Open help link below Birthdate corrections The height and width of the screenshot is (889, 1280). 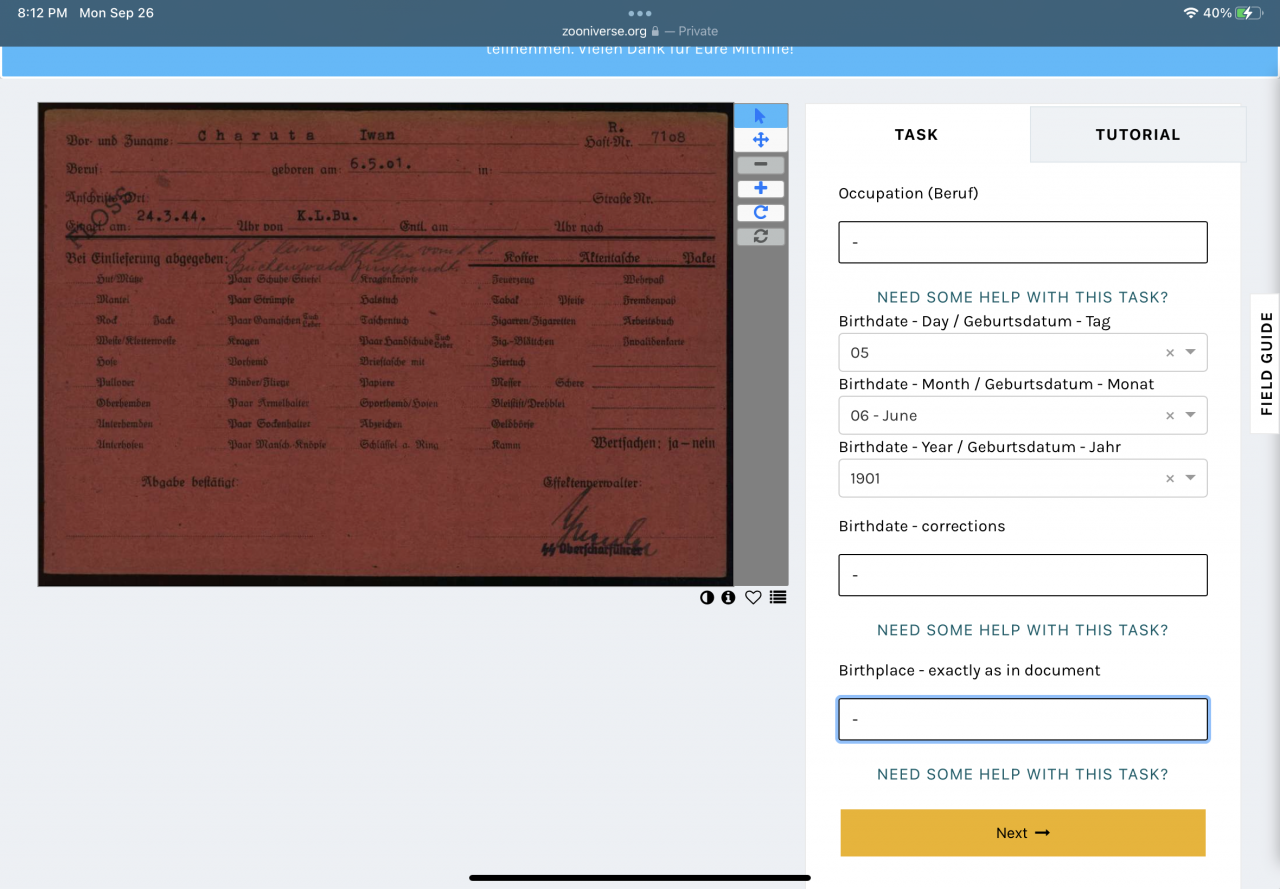[1022, 630]
